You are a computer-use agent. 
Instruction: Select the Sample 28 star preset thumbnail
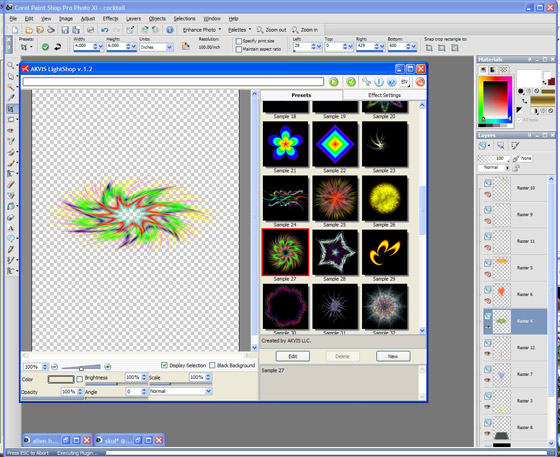tap(335, 252)
